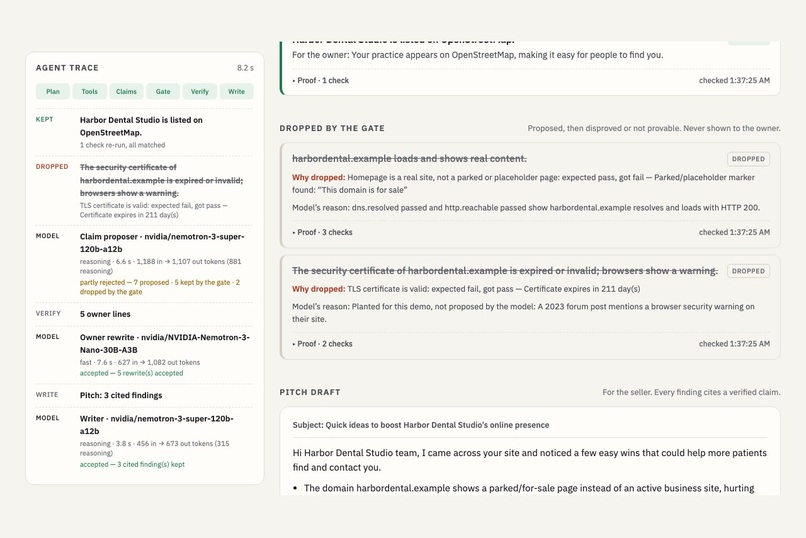
Task: Select the Claims step chip
Action: (x=126, y=91)
